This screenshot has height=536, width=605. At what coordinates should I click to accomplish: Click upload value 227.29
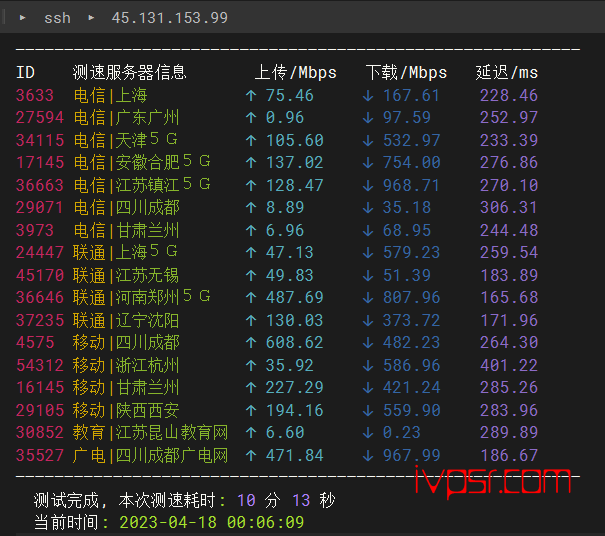pos(294,387)
